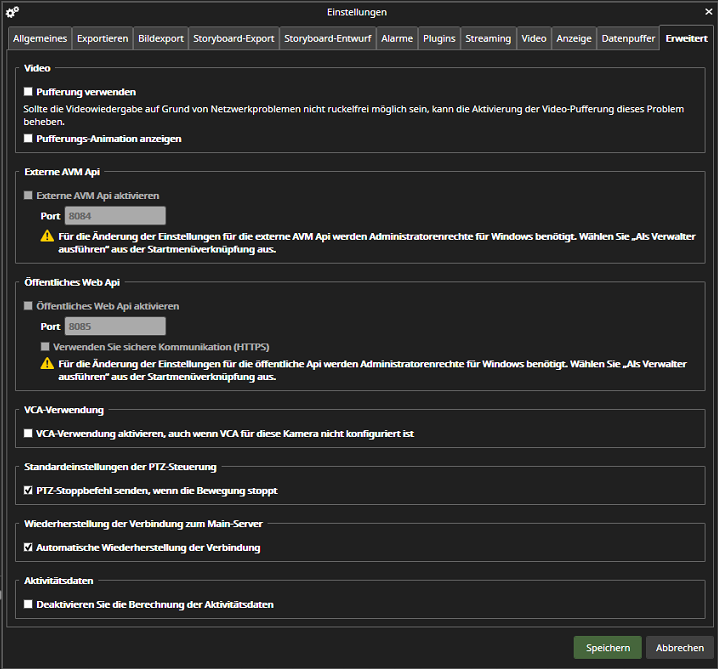Click the Öffentliches Web Api group heading
Screen dimensions: 718x669
pos(72,282)
